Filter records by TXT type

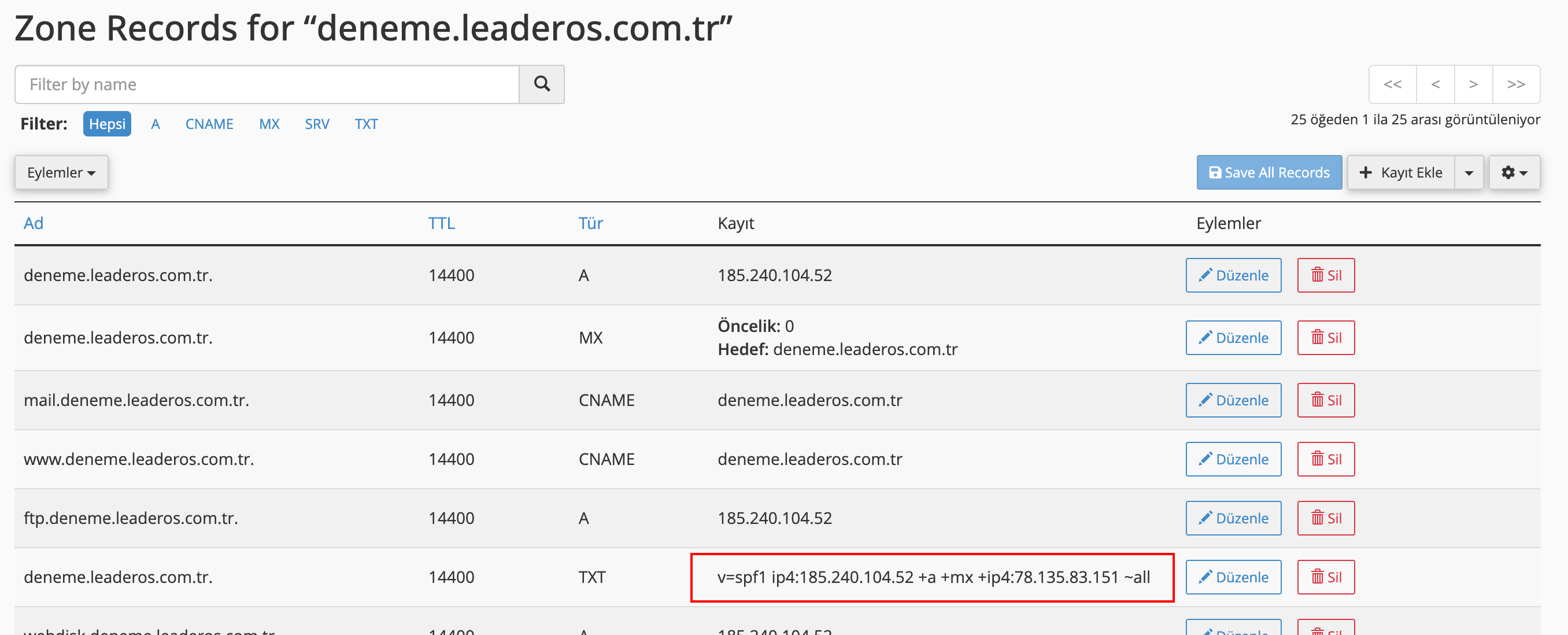(x=366, y=124)
